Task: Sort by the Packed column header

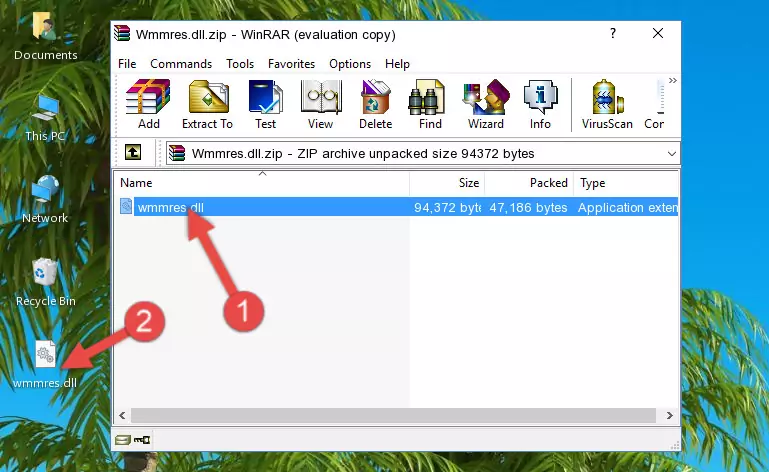Action: [x=529, y=183]
